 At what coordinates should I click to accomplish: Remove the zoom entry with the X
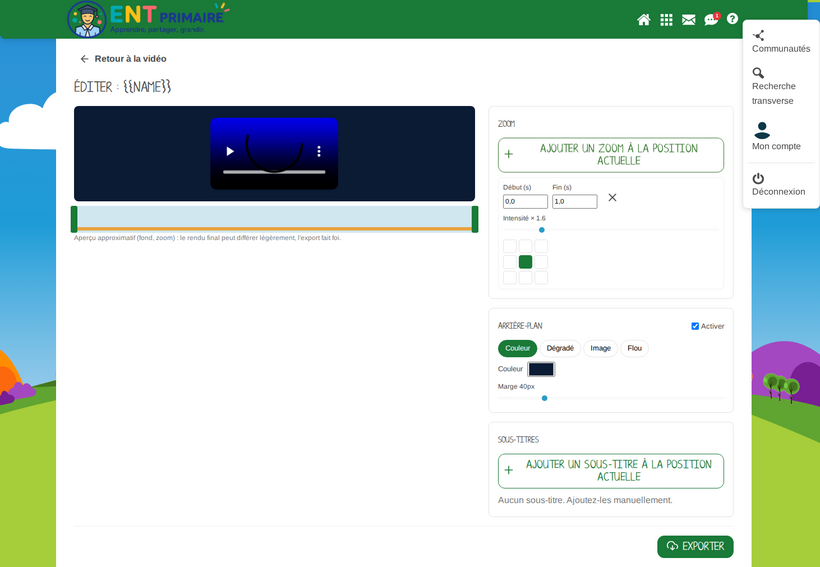pos(612,198)
